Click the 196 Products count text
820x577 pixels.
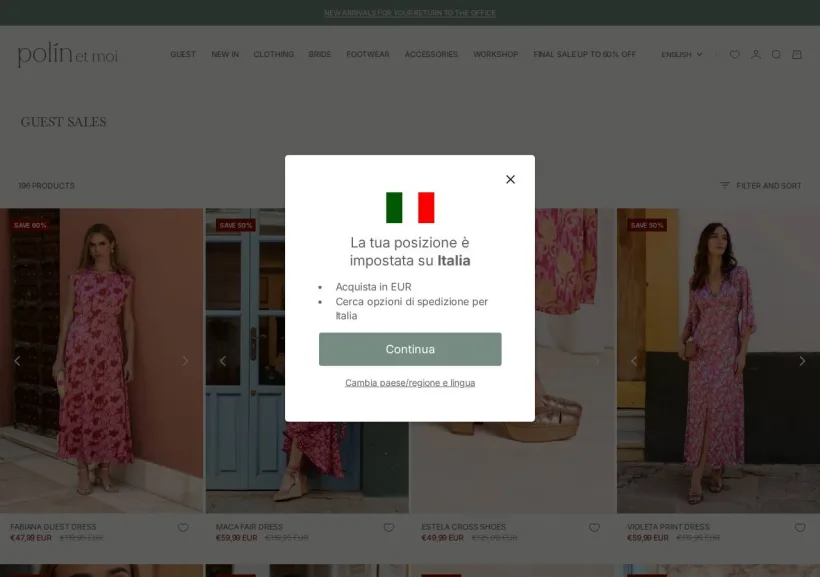click(47, 186)
